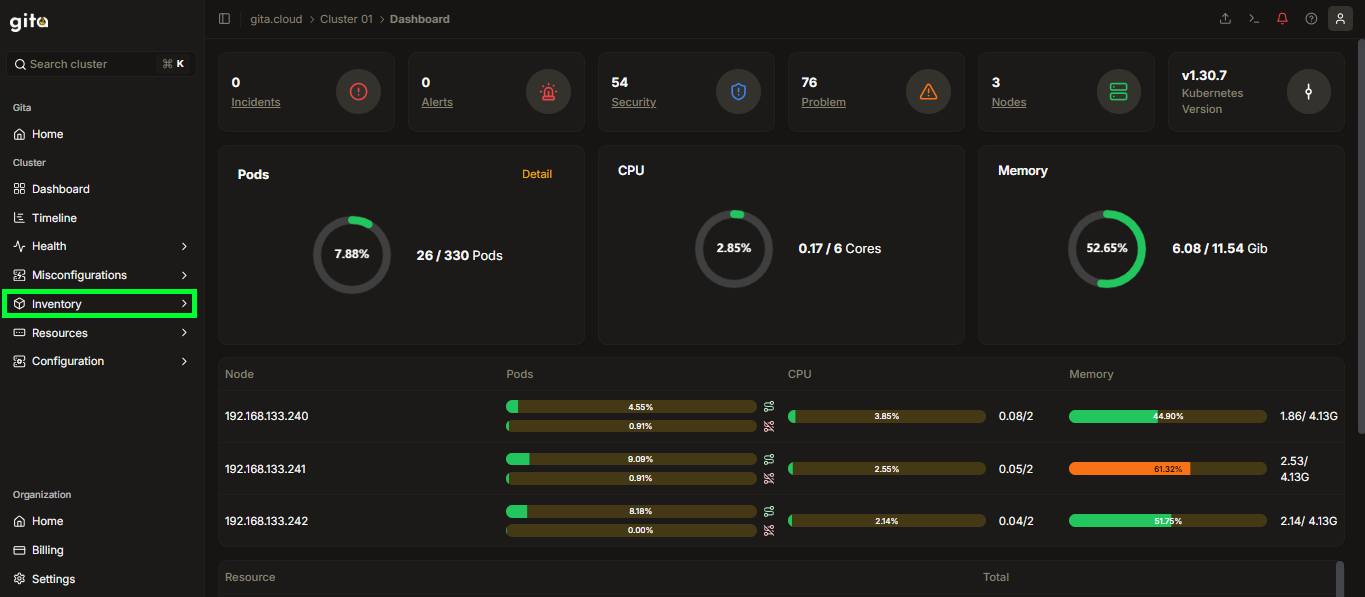Screen dimensions: 1365x597
Task: Focus the Search cluster input field
Action: 101,64
